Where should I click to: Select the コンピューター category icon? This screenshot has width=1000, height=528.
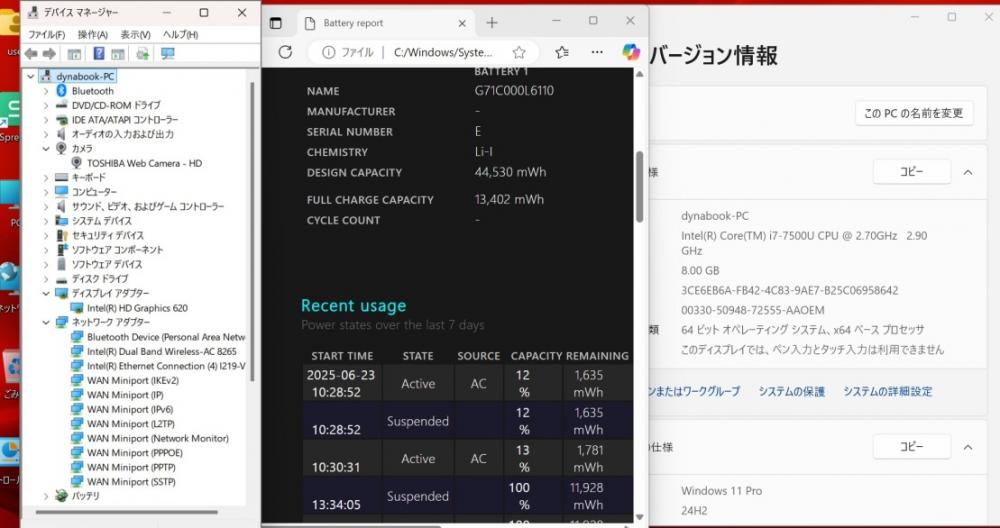(61, 192)
